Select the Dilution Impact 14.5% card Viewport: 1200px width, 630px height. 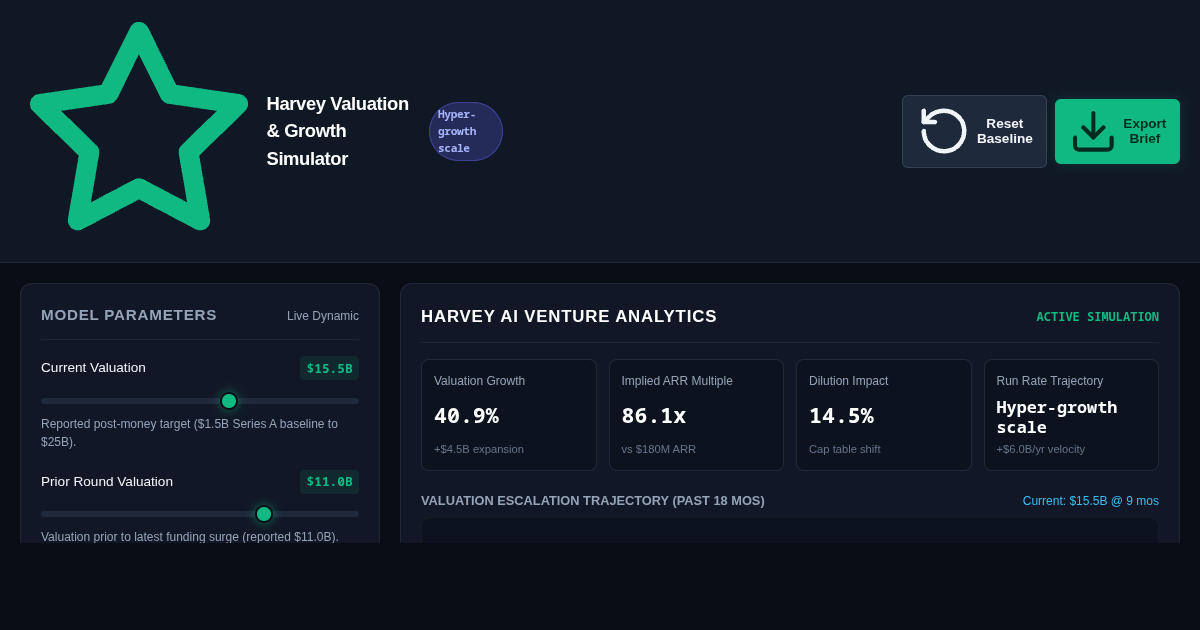click(884, 415)
